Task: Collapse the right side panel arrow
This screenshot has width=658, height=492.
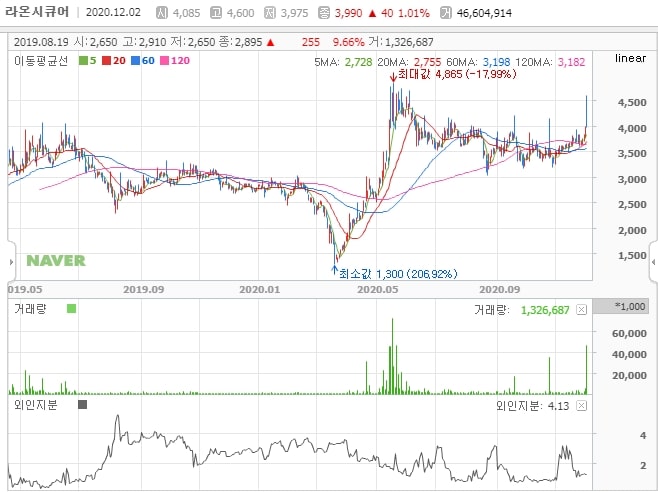Action: 653,262
